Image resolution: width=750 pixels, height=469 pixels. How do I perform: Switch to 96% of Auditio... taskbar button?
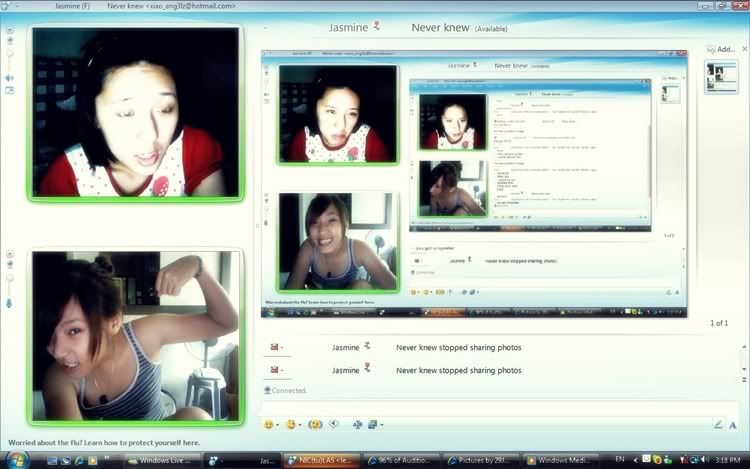point(401,460)
